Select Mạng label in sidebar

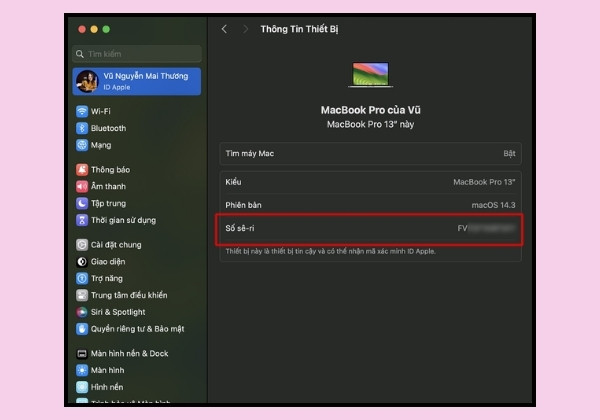click(101, 145)
